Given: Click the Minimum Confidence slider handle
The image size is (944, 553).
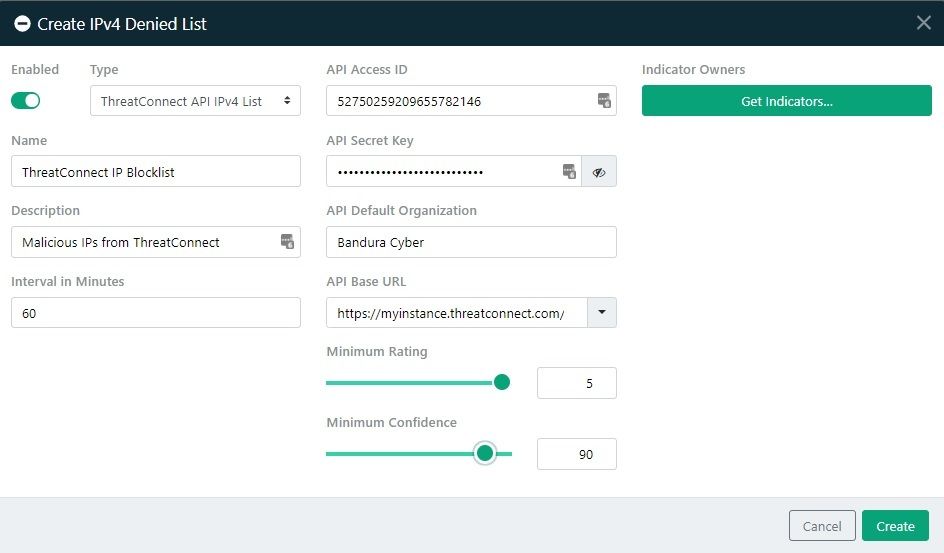Looking at the screenshot, I should (x=485, y=453).
